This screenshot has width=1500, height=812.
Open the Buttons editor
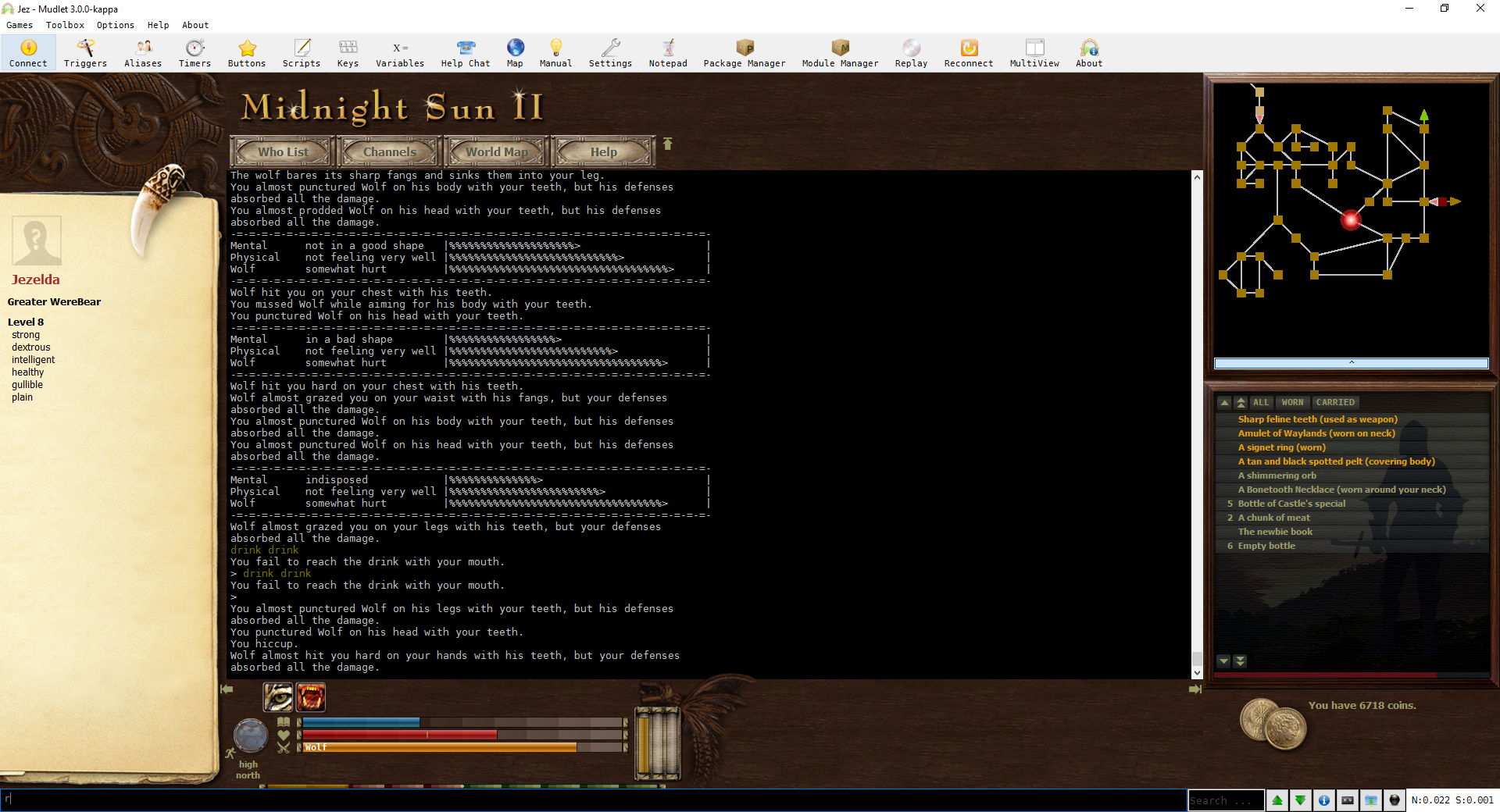coord(247,53)
